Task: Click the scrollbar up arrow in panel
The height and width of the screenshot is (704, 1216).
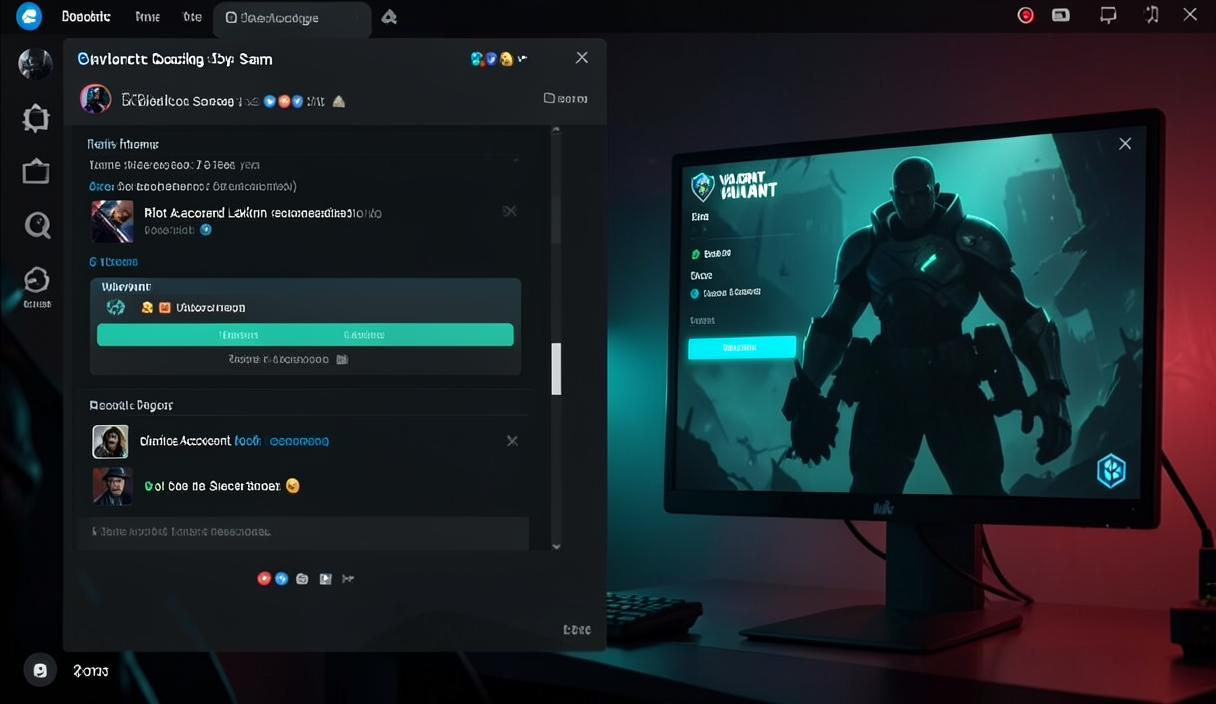Action: pos(556,132)
